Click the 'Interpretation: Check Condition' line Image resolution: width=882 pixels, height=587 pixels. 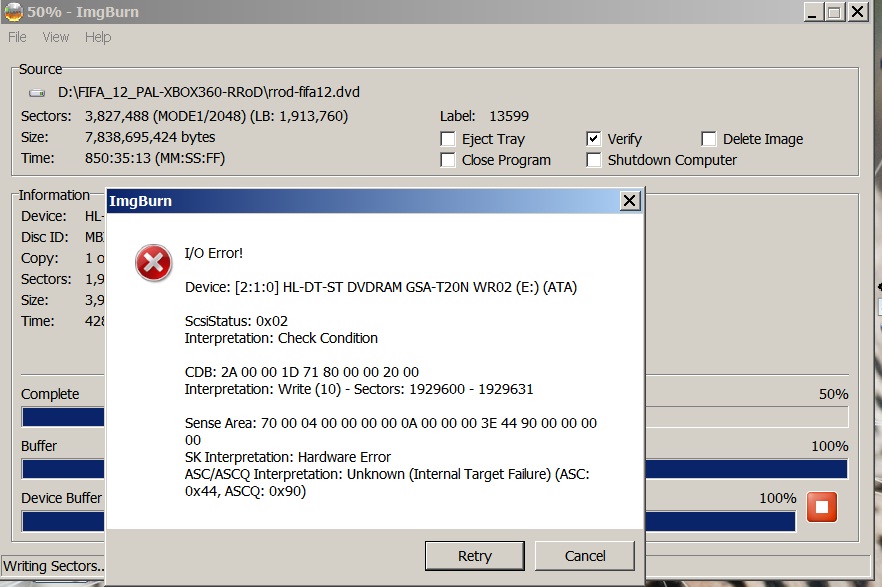point(281,338)
